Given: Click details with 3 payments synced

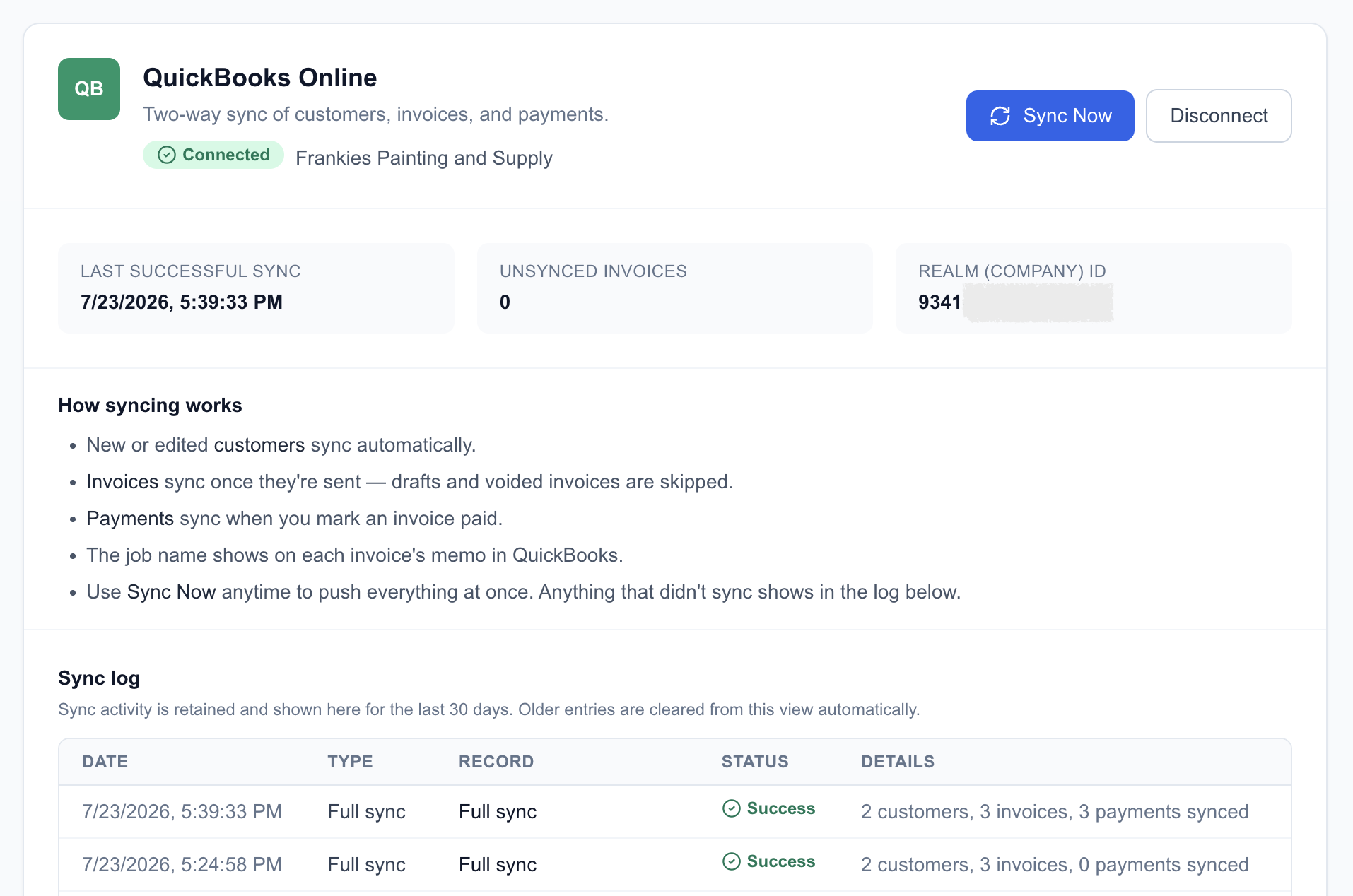Looking at the screenshot, I should [x=1055, y=812].
